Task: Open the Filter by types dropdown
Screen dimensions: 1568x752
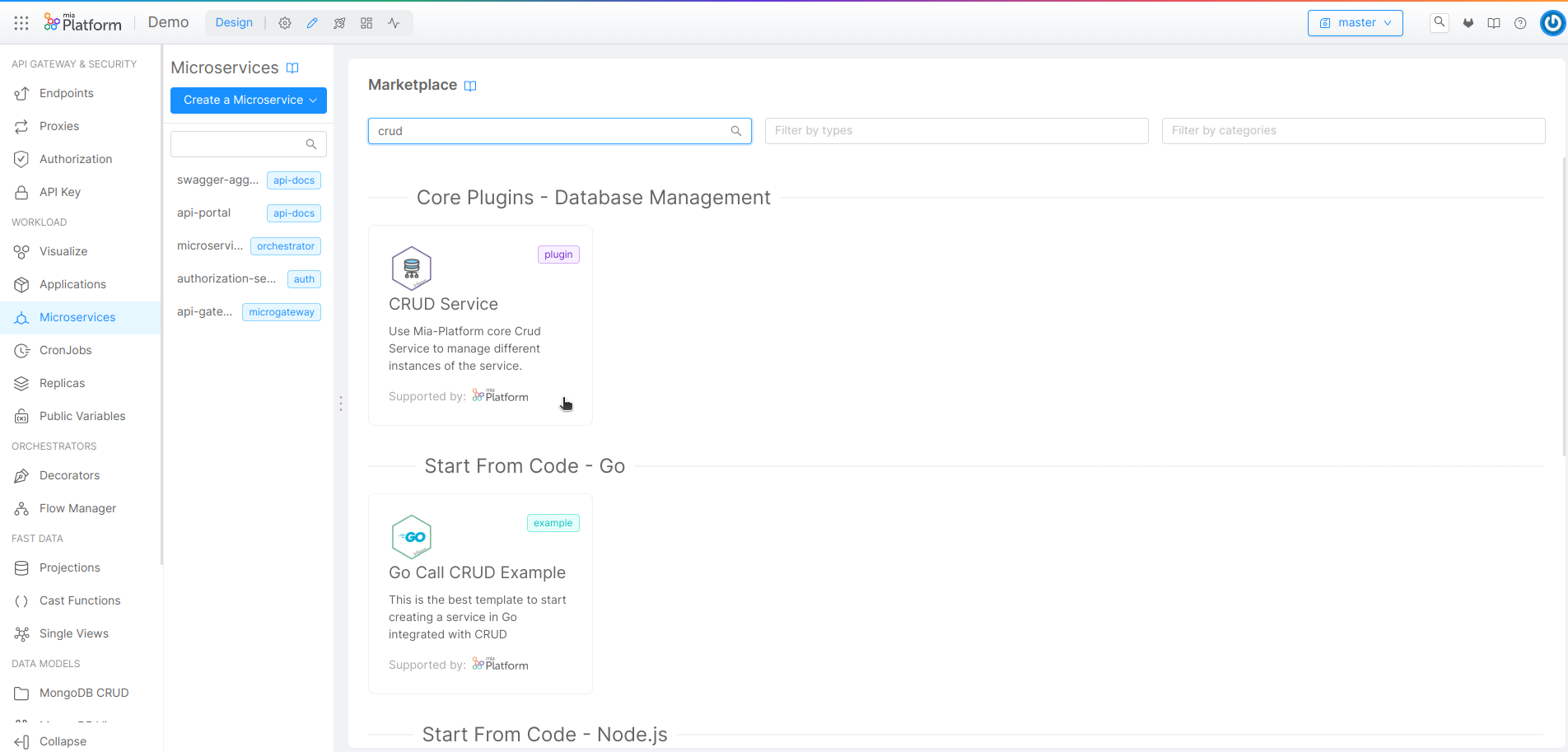Action: (955, 130)
